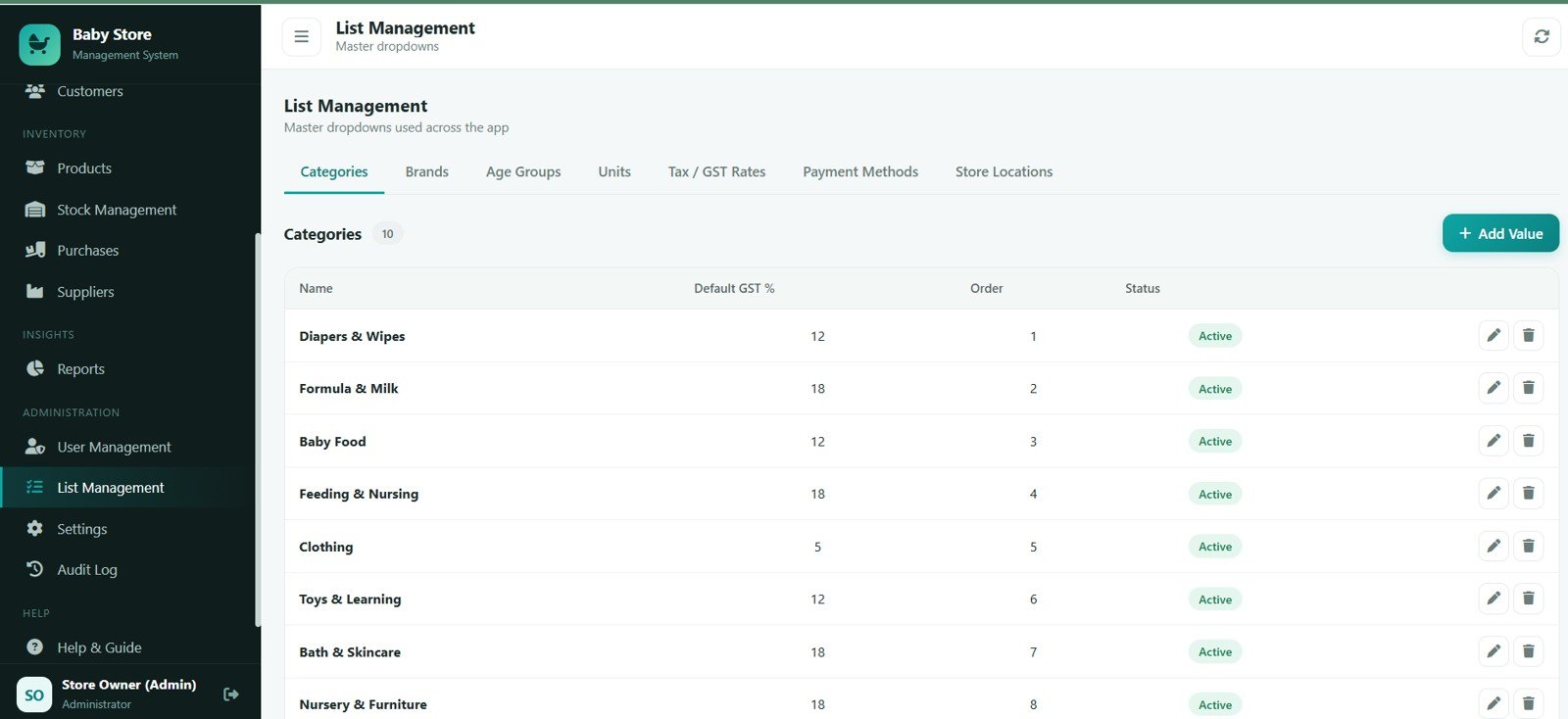The width and height of the screenshot is (1568, 719).
Task: Select the Feeding & Nursing name cell
Action: [359, 494]
